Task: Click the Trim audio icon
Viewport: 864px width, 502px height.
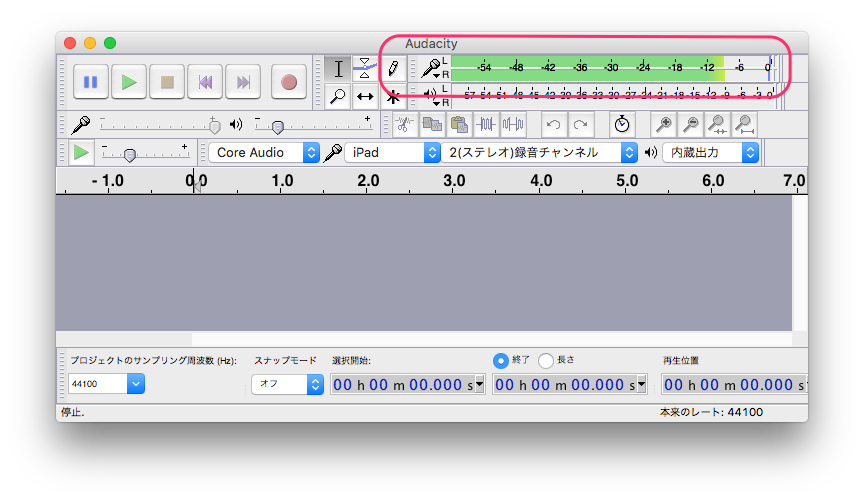Action: [485, 124]
